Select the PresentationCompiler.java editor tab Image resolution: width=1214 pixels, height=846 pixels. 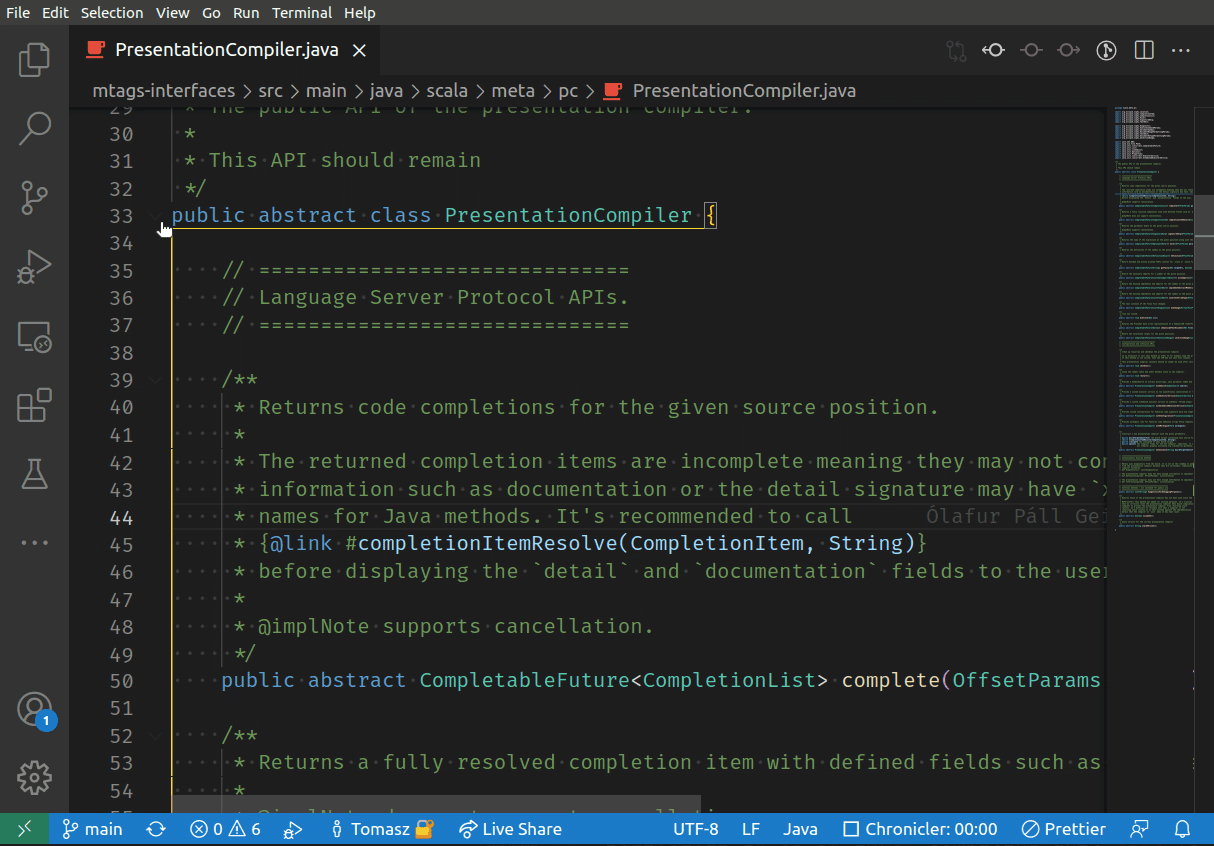tap(227, 50)
